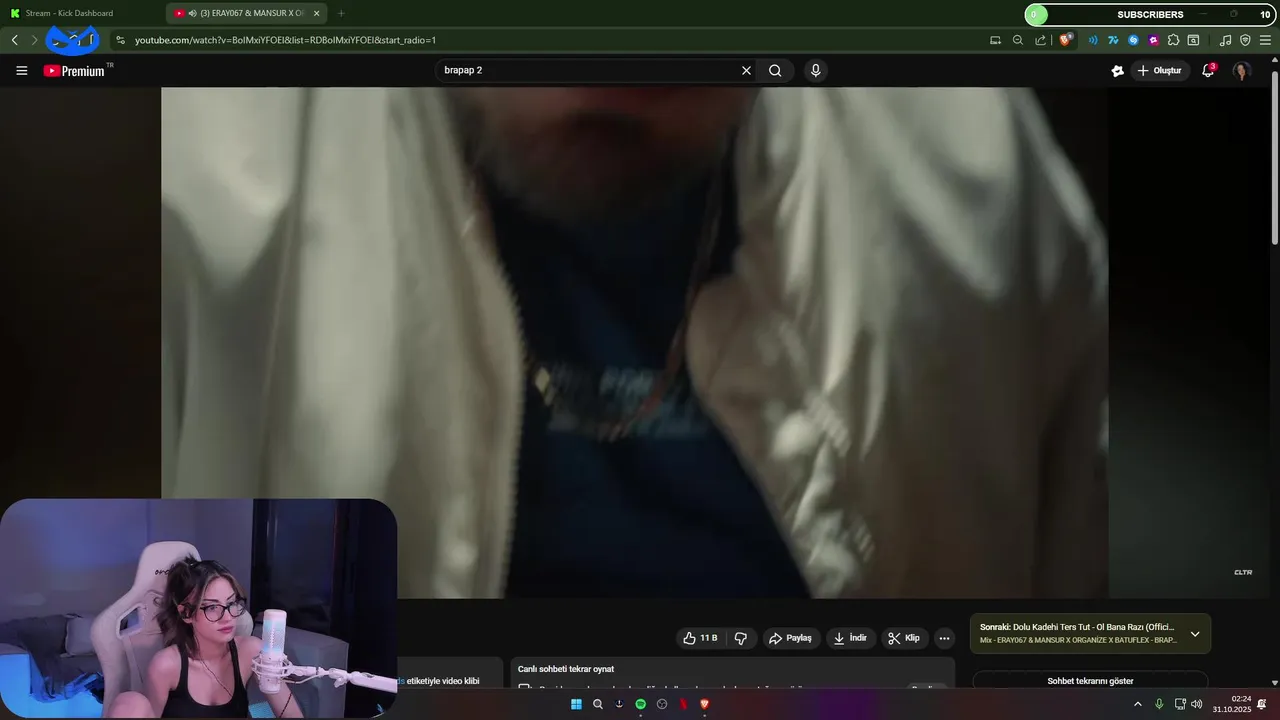Open the media control music note
The height and width of the screenshot is (720, 1280).
click(1226, 40)
